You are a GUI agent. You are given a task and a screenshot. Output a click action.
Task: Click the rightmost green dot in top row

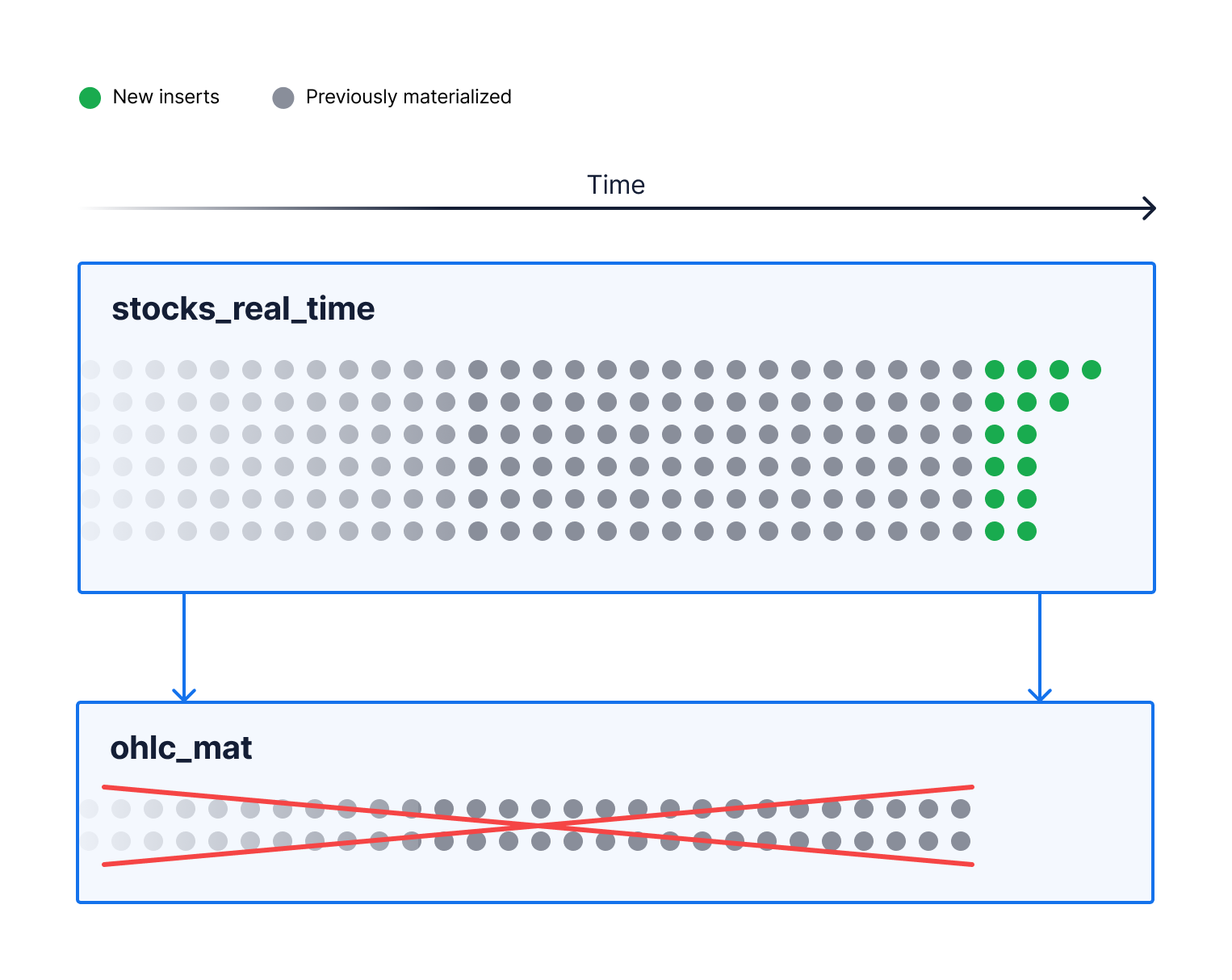(x=1092, y=370)
